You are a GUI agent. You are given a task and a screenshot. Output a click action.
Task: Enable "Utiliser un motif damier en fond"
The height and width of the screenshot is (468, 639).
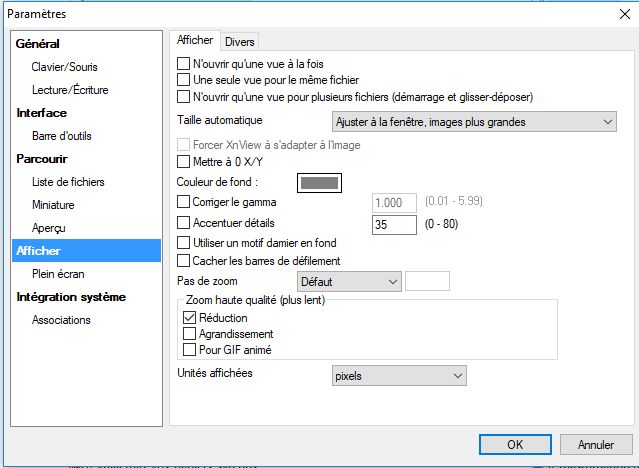183,243
